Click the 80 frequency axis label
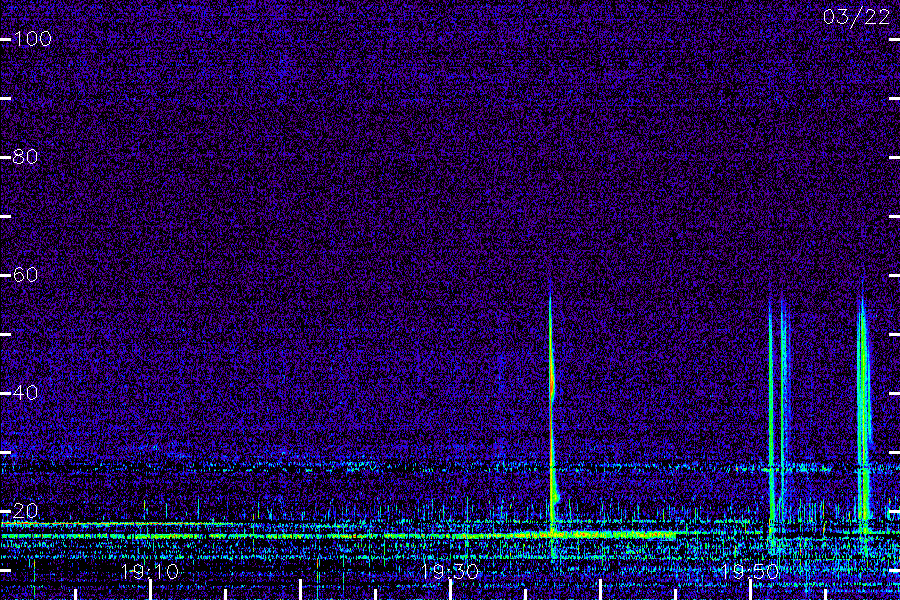Viewport: 900px width, 600px height. coord(26,157)
